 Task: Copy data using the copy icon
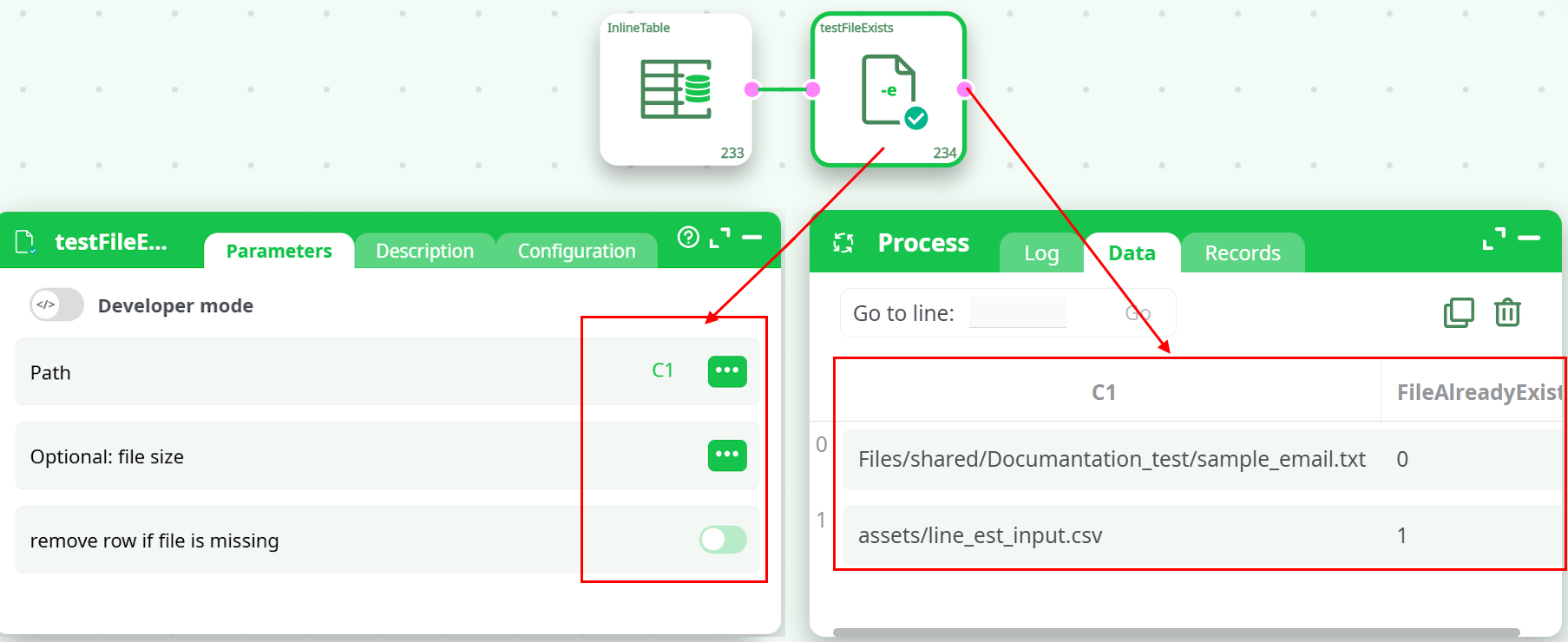click(1459, 312)
